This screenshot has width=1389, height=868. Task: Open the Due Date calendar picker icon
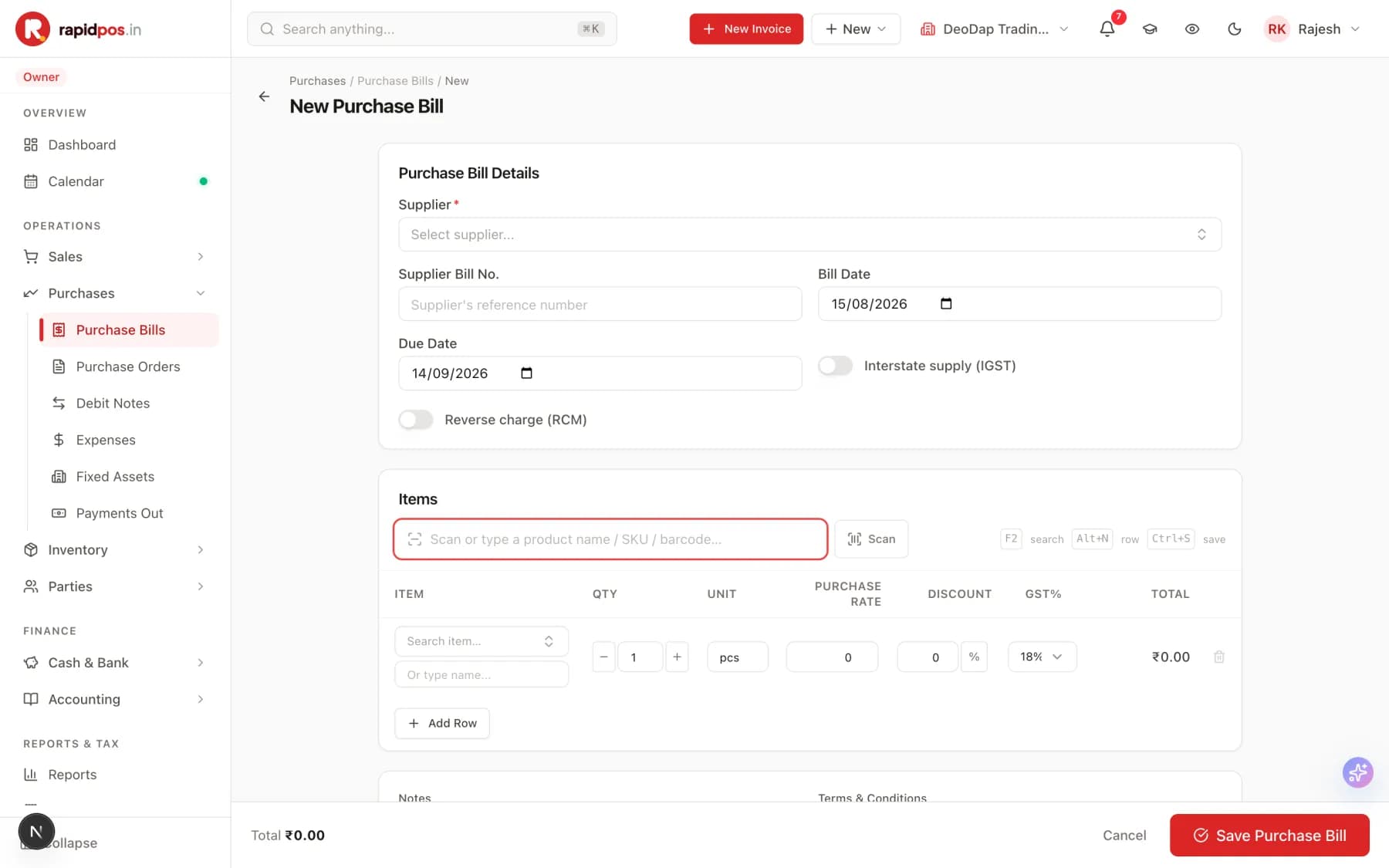tap(526, 373)
